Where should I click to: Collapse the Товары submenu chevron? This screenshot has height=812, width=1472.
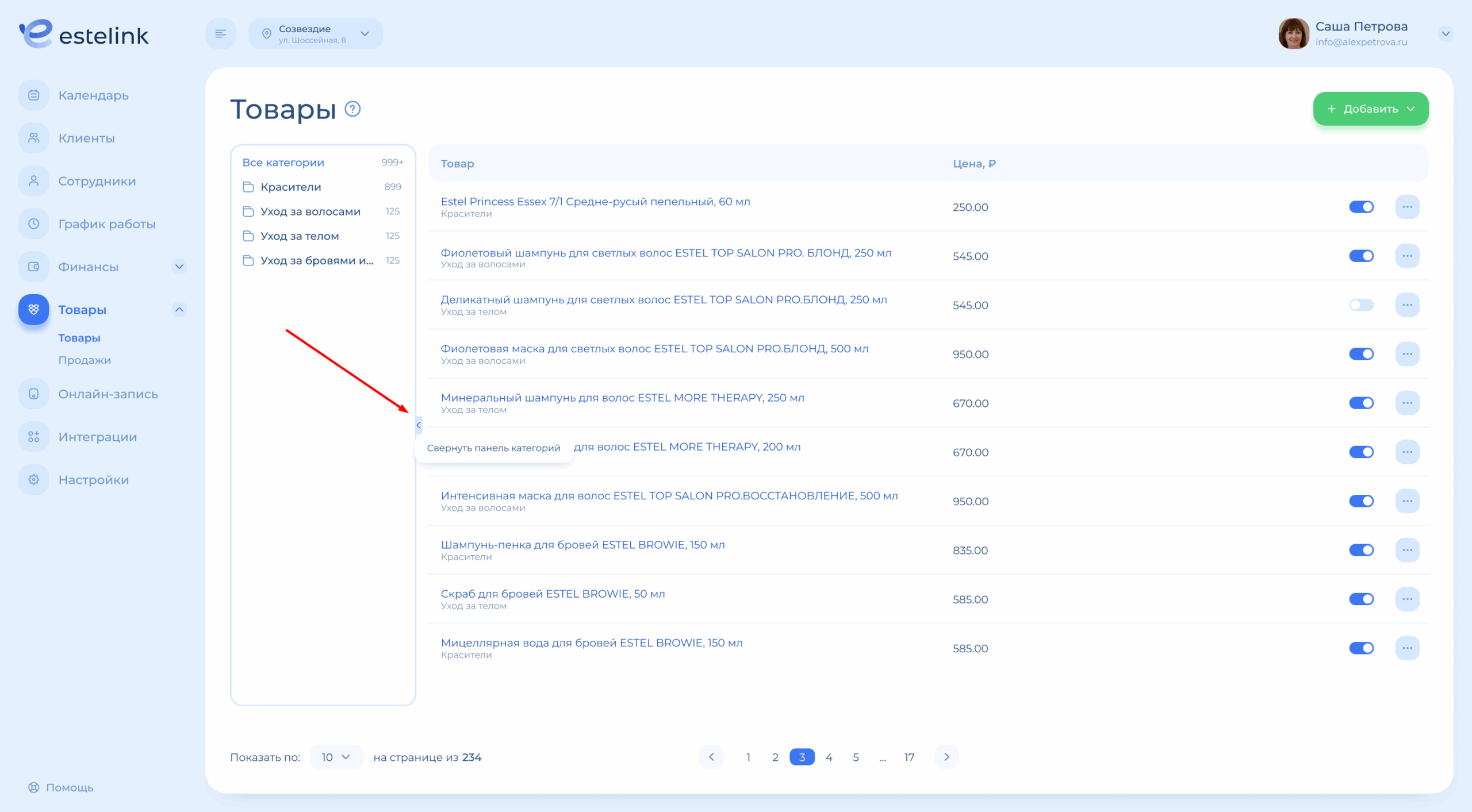pyautogui.click(x=179, y=309)
